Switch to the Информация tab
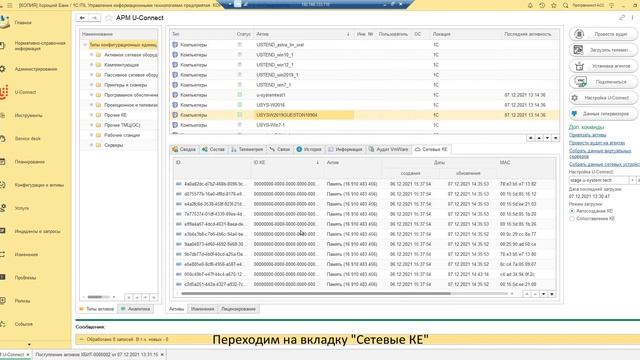Image resolution: width=640 pixels, height=360 pixels. pos(345,149)
